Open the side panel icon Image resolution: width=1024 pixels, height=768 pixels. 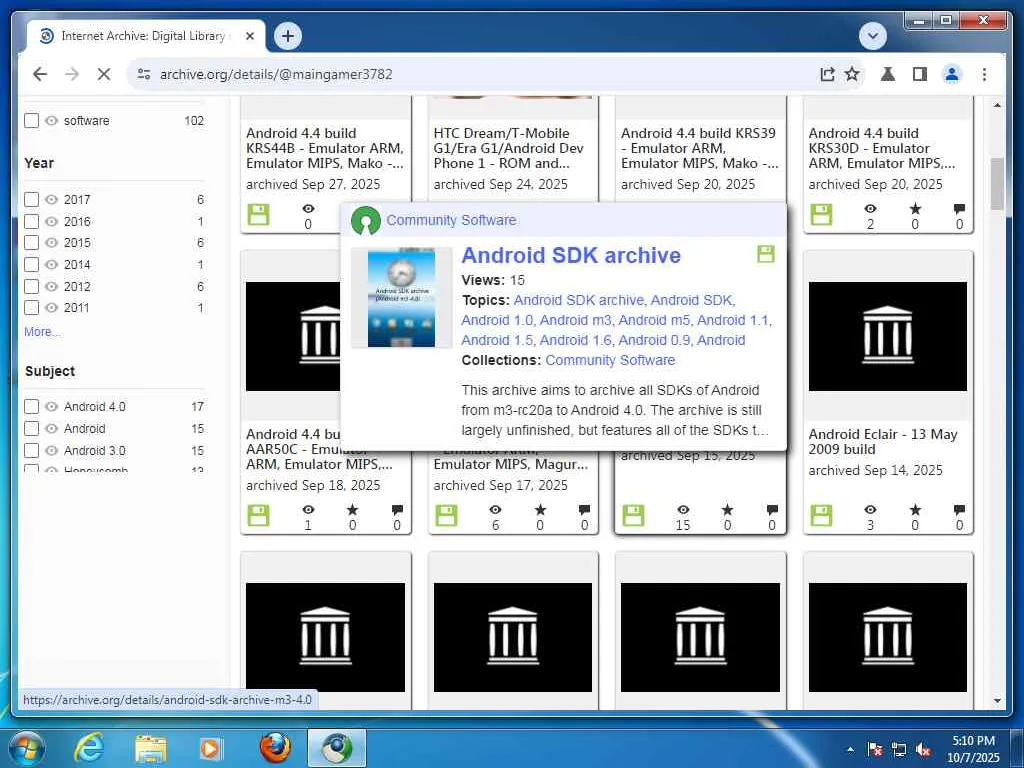point(920,74)
